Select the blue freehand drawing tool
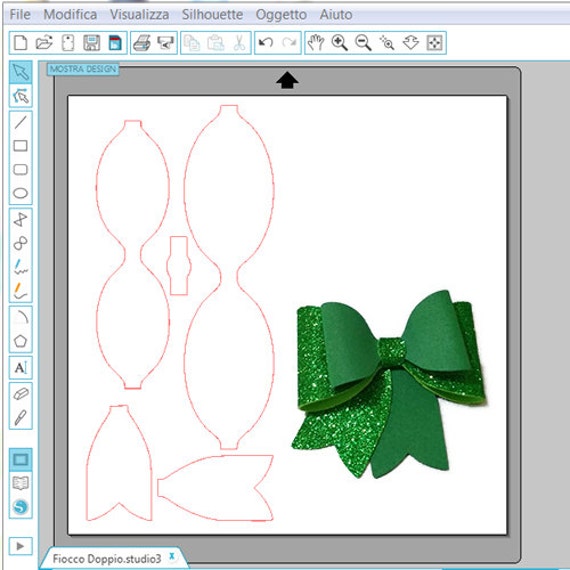 [21, 267]
